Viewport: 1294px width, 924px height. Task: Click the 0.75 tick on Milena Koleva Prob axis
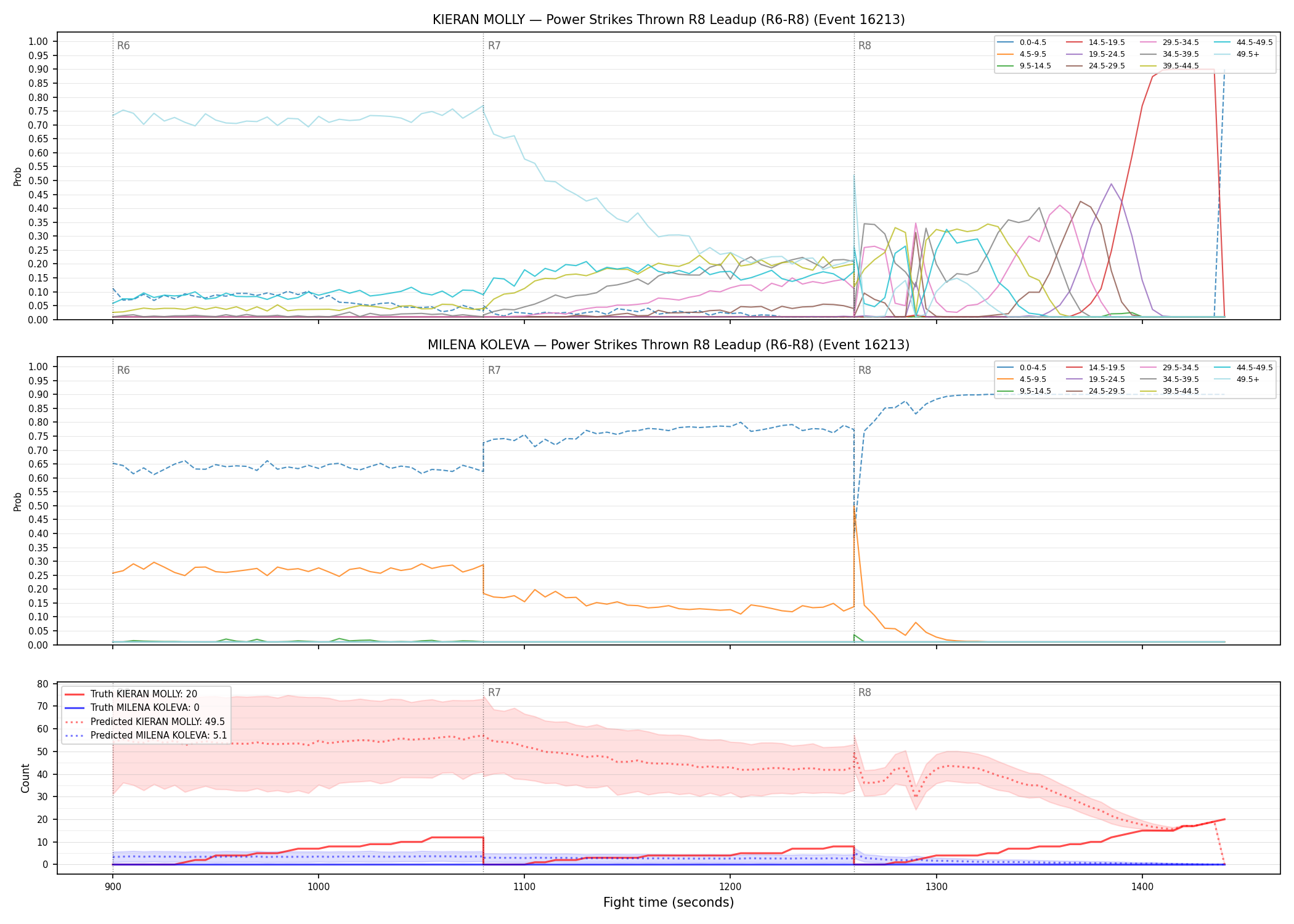point(38,436)
